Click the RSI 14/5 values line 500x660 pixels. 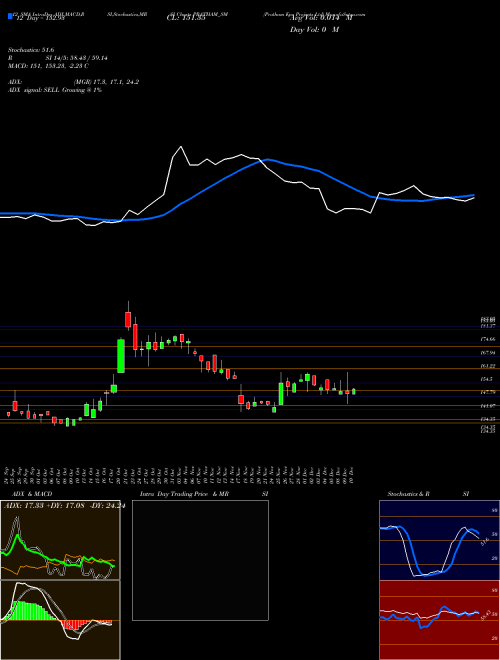57,58
